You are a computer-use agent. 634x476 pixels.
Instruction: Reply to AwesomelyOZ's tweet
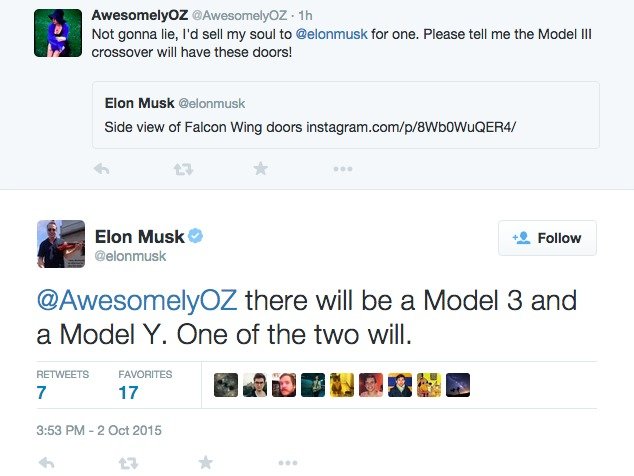(x=100, y=169)
